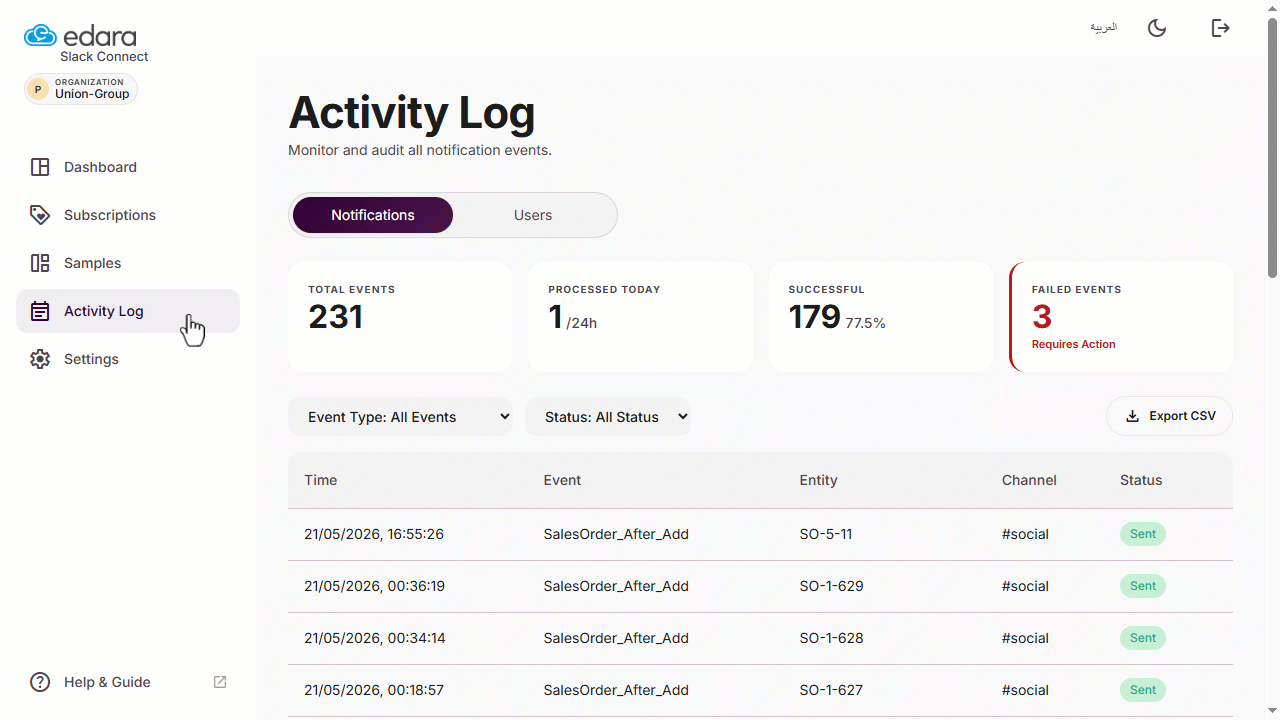Click the time 21/05/2026, 00:18:57
Image resolution: width=1280 pixels, height=720 pixels.
(x=374, y=690)
